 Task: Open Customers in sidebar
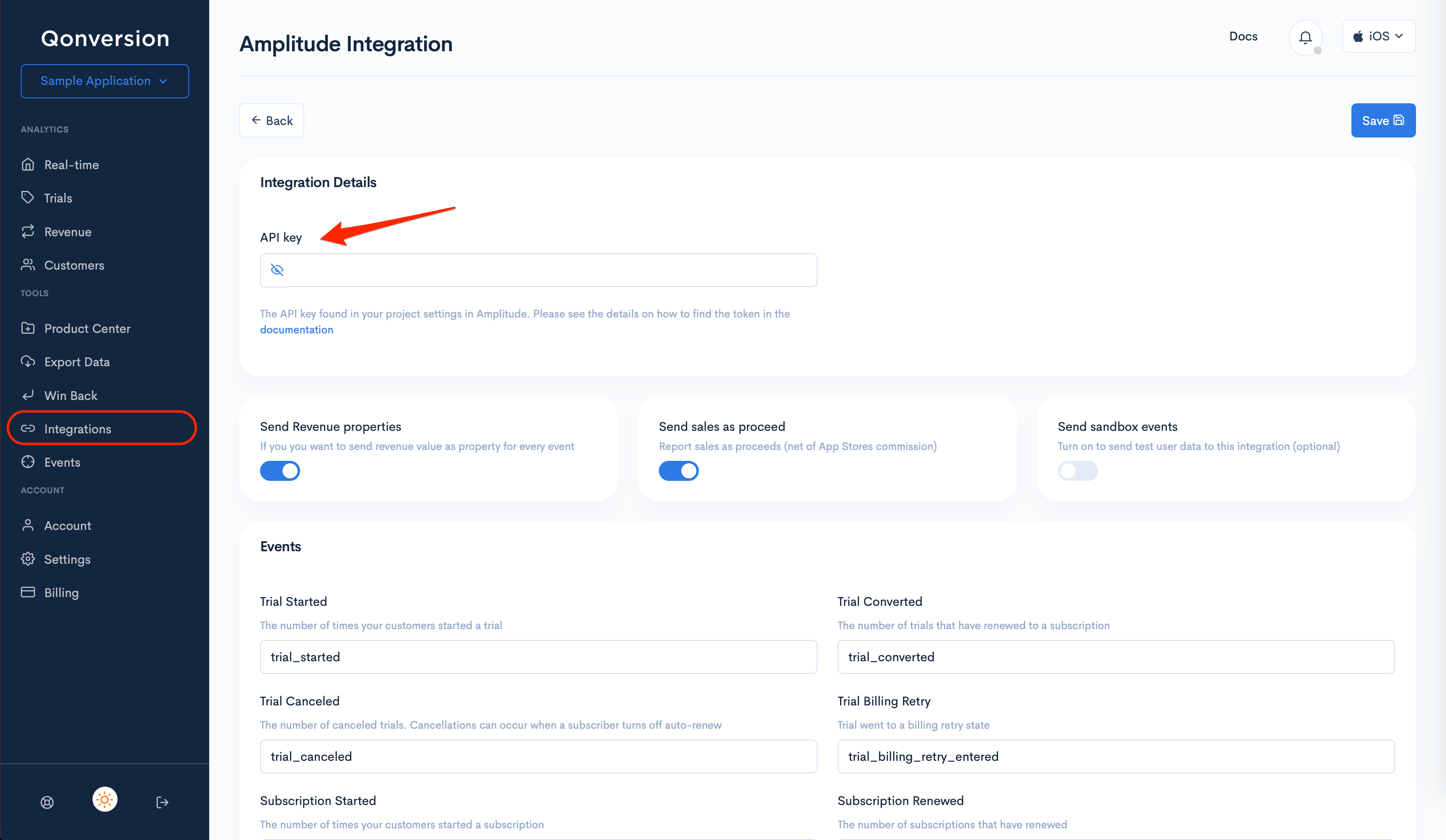[x=74, y=265]
